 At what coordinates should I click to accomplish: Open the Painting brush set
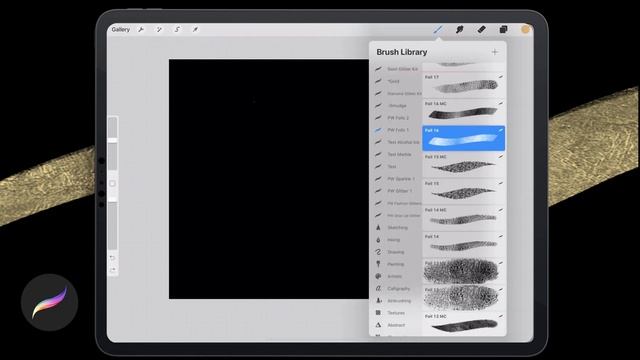point(397,264)
